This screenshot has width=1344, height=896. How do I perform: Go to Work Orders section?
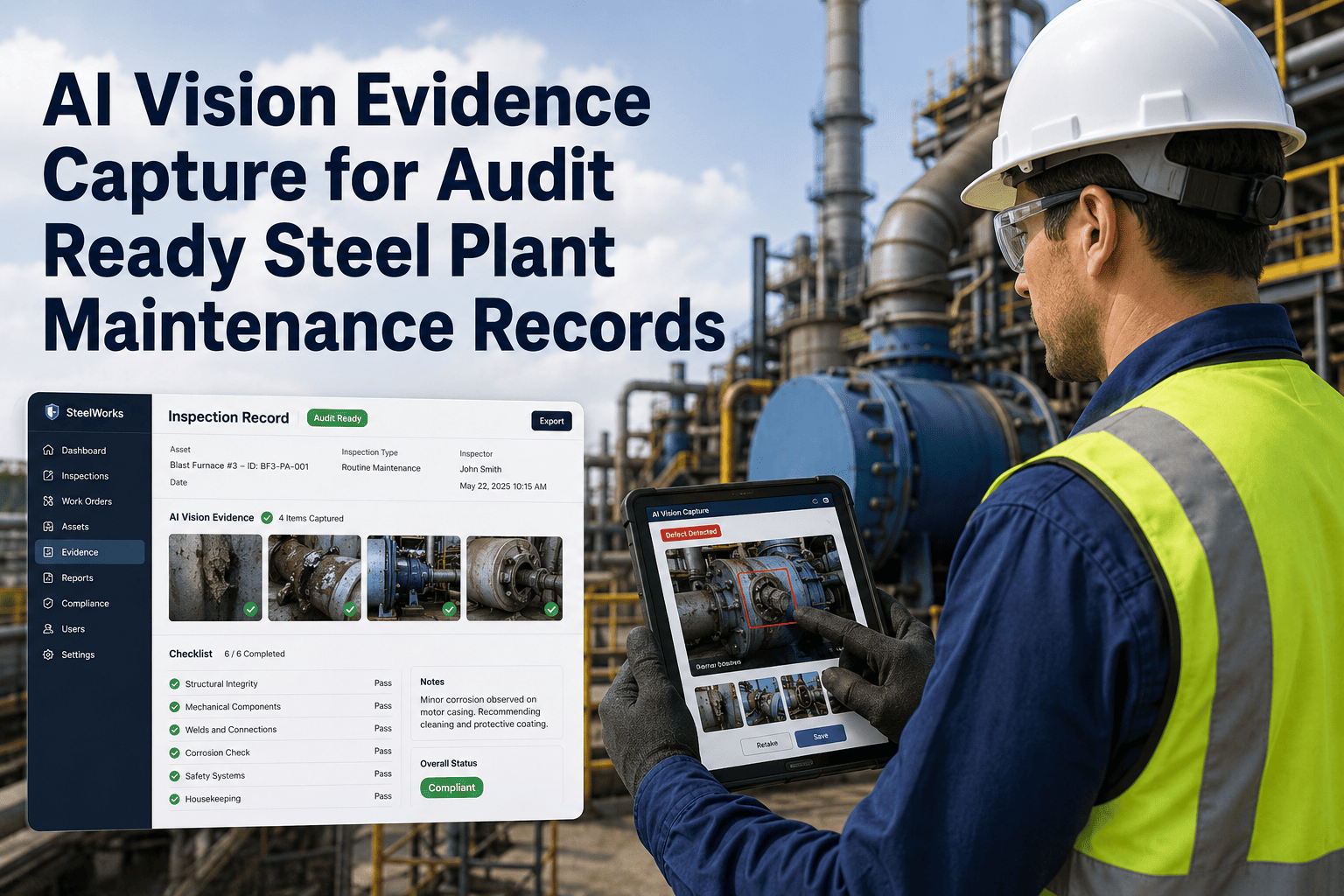(90, 500)
